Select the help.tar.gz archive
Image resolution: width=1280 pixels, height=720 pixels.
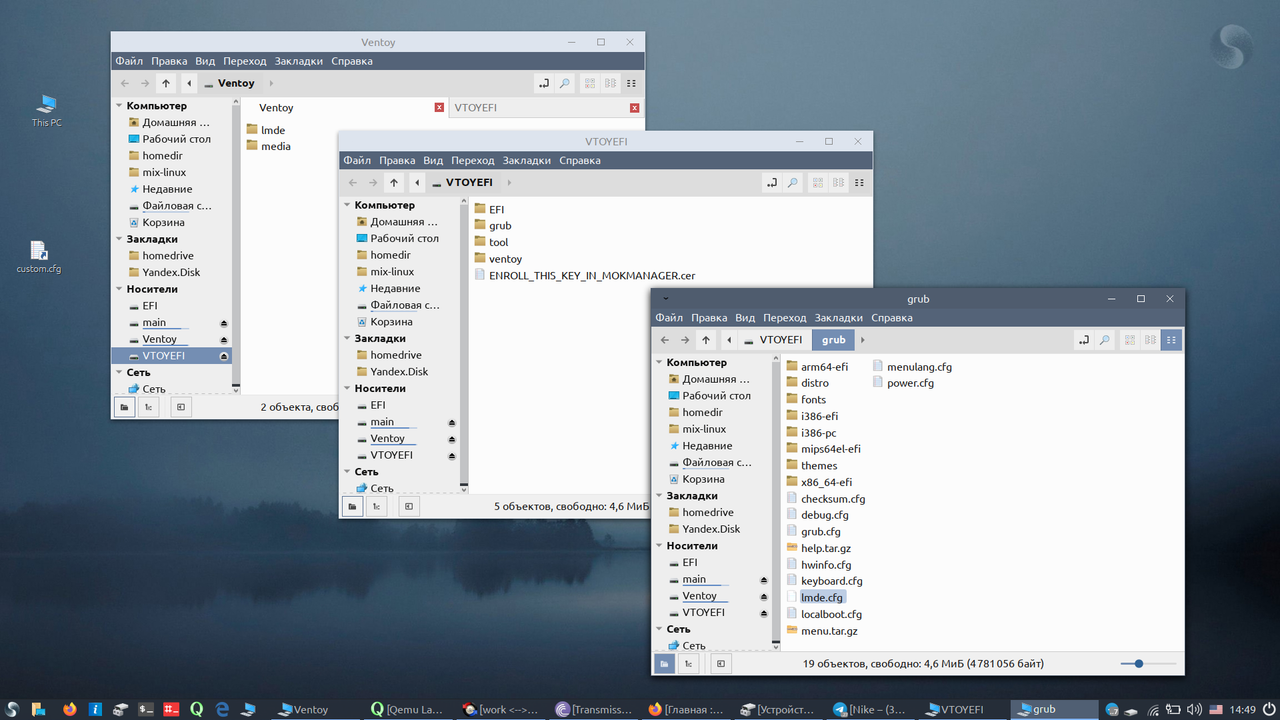click(817, 549)
